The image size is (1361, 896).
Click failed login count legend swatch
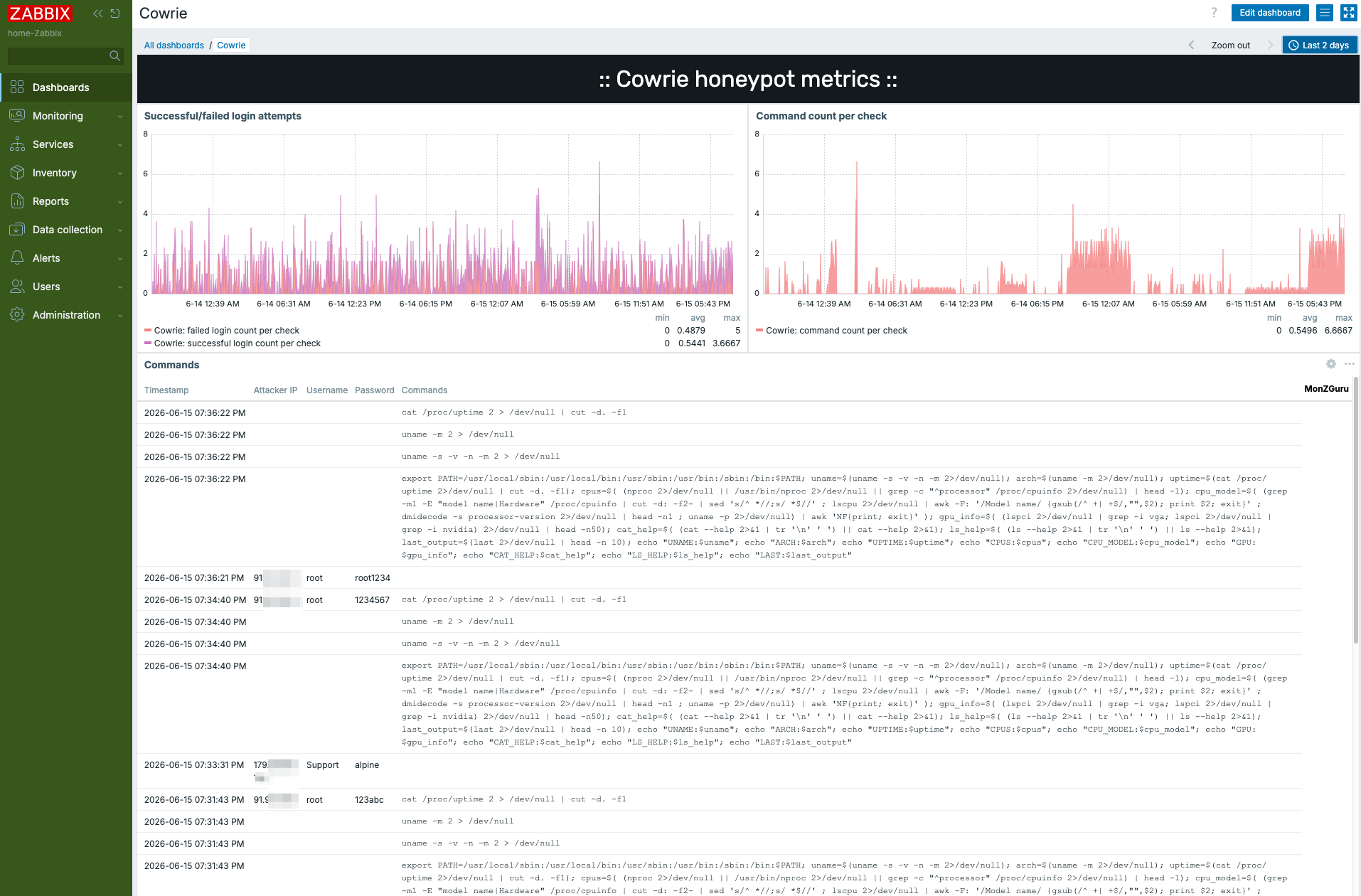[148, 331]
